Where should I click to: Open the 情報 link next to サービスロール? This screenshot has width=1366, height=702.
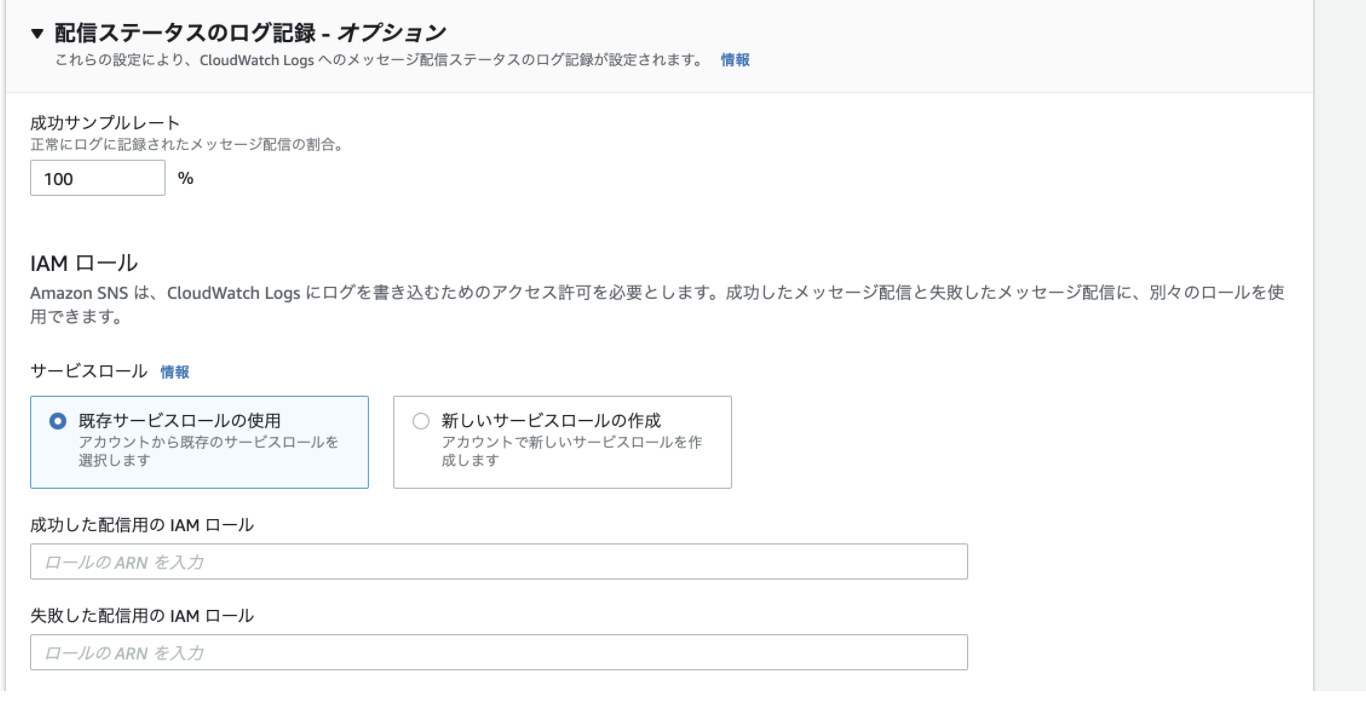coord(175,372)
